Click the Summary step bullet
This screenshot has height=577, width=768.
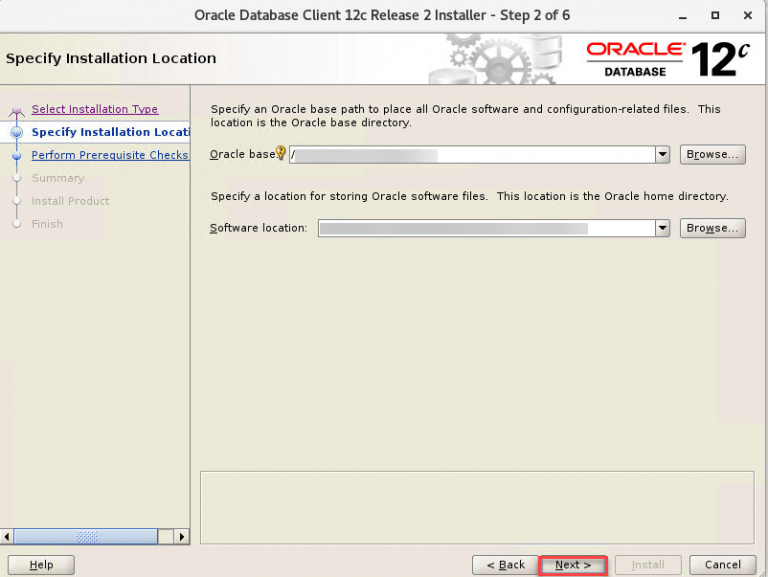pos(17,178)
